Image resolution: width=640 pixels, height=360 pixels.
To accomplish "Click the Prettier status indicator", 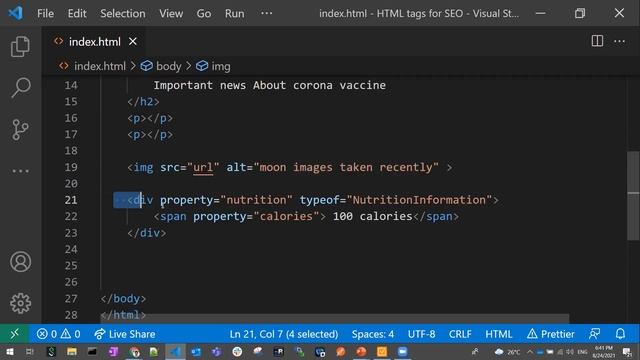I will click(x=551, y=334).
